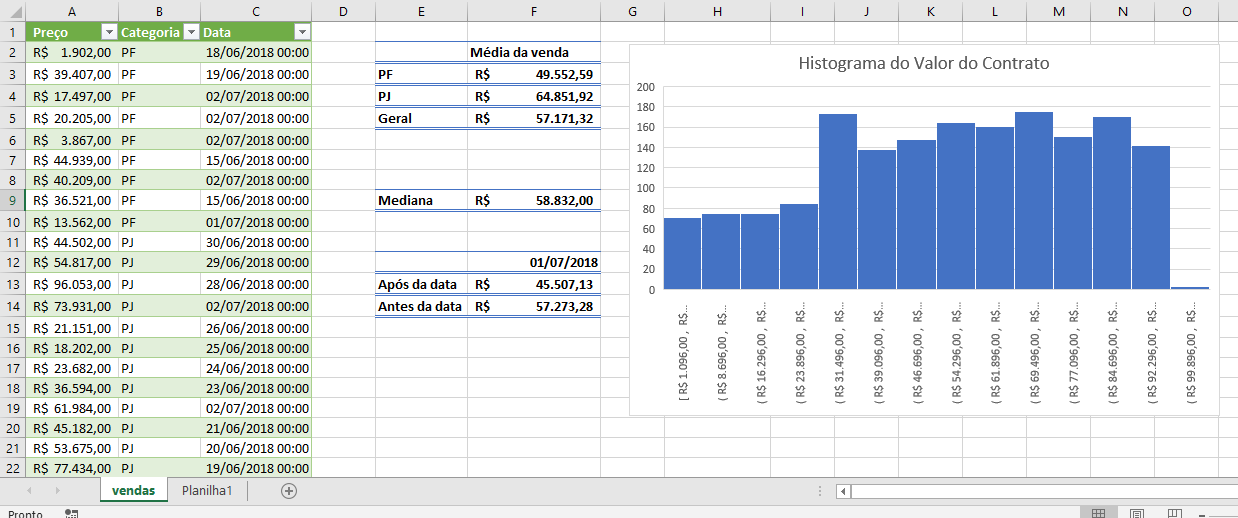Click the horizontal scrollbar track
The height and width of the screenshot is (518, 1238).
[x=1044, y=491]
